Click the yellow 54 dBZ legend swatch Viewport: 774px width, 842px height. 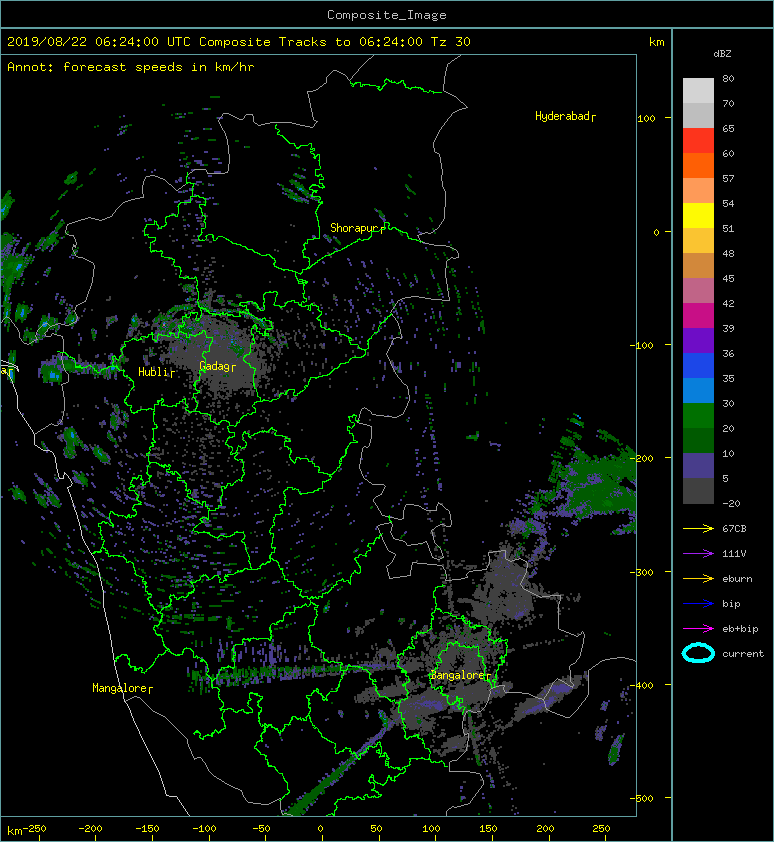(x=698, y=215)
